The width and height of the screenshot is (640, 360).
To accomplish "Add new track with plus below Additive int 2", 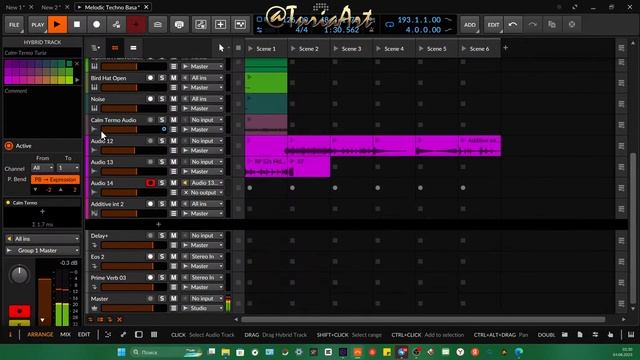I will pos(158,224).
